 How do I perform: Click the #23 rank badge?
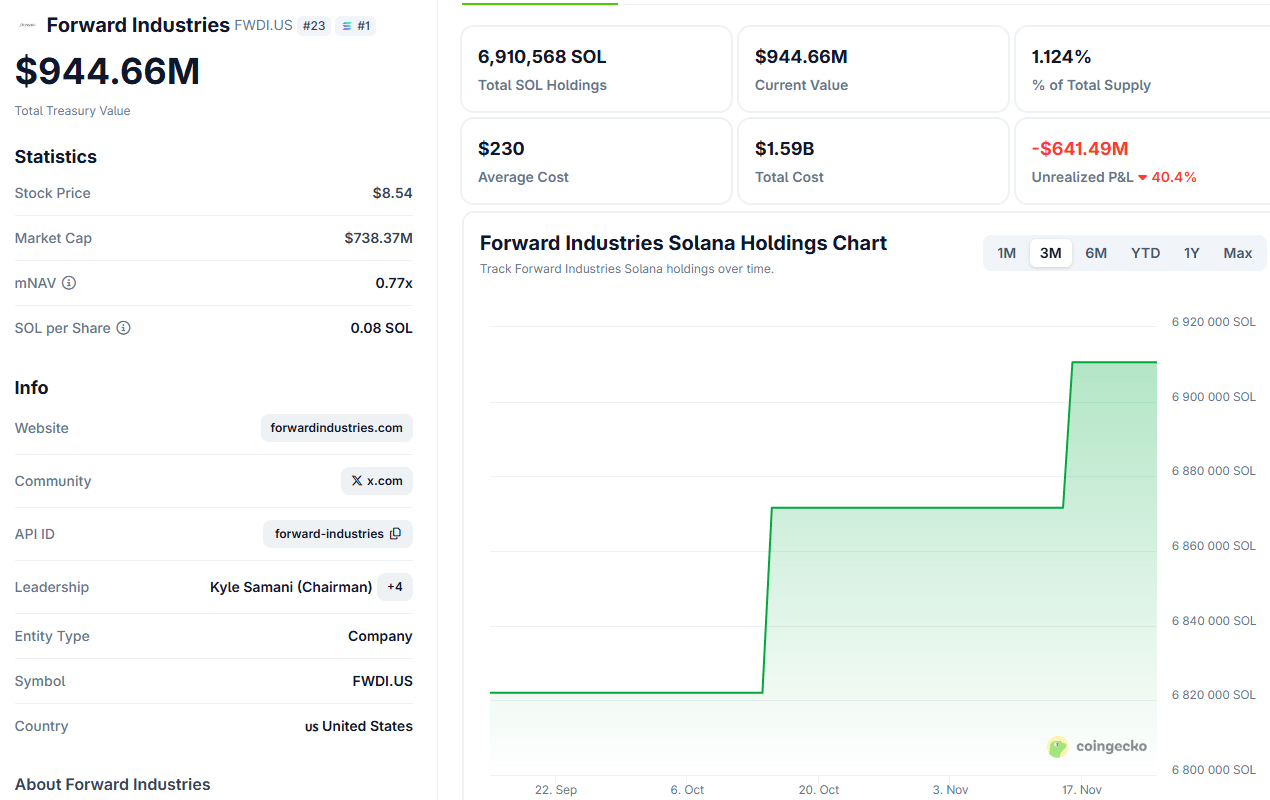314,26
